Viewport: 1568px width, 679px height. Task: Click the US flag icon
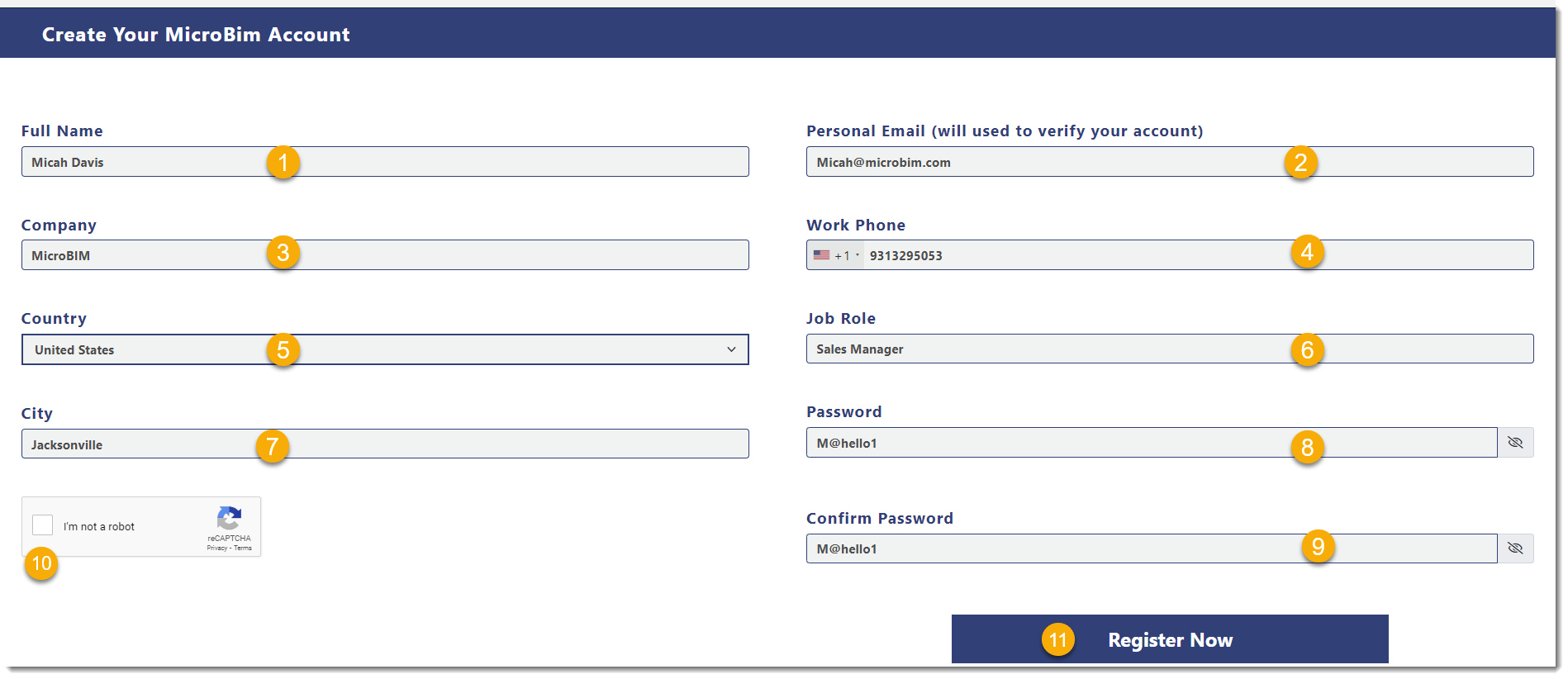coord(821,255)
